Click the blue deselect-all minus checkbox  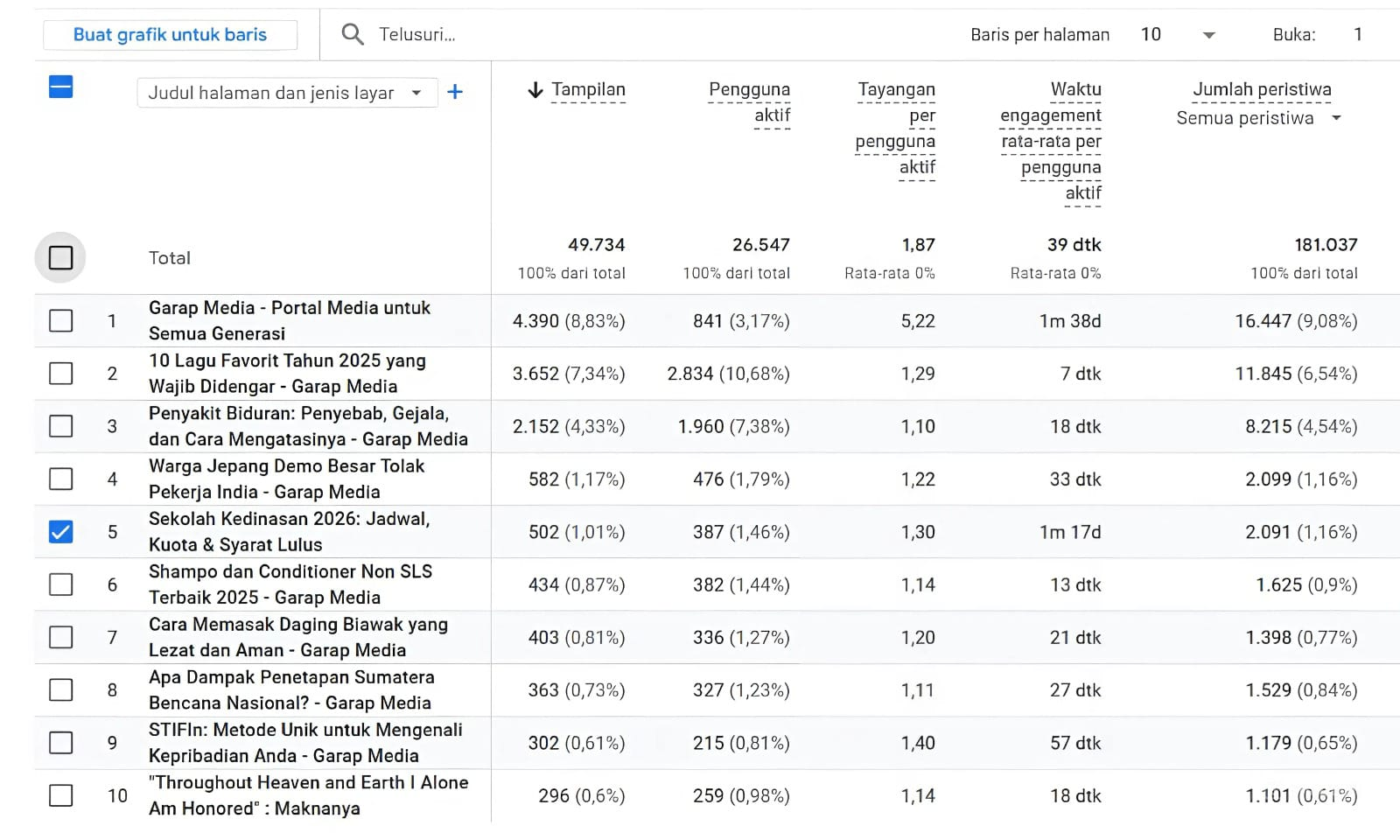coord(60,87)
